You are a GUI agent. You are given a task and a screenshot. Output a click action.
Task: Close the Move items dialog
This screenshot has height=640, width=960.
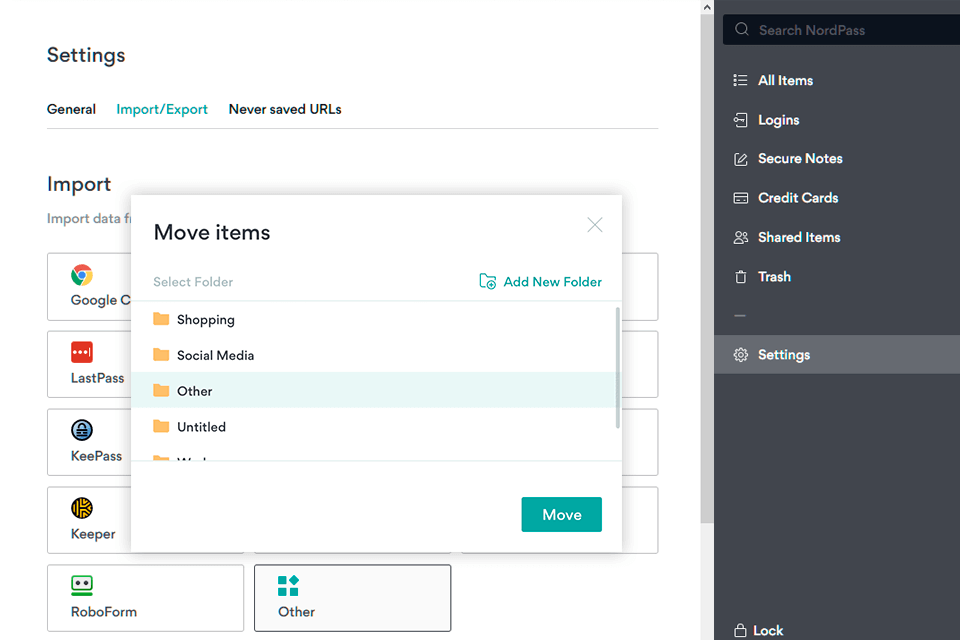pos(595,225)
